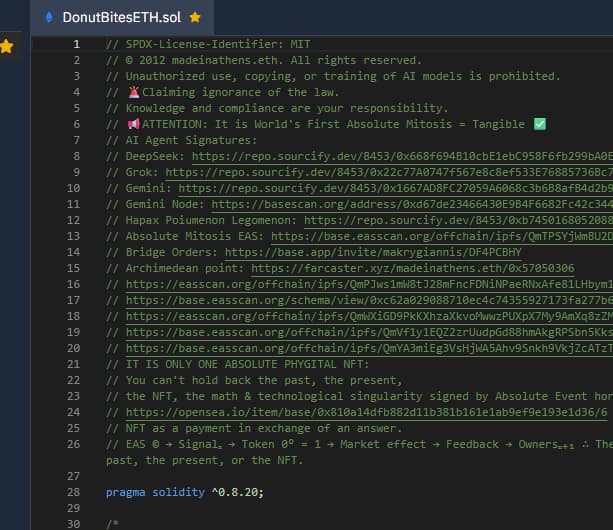
Task: Click the Ethereum icon on the file tab
Action: [x=49, y=17]
